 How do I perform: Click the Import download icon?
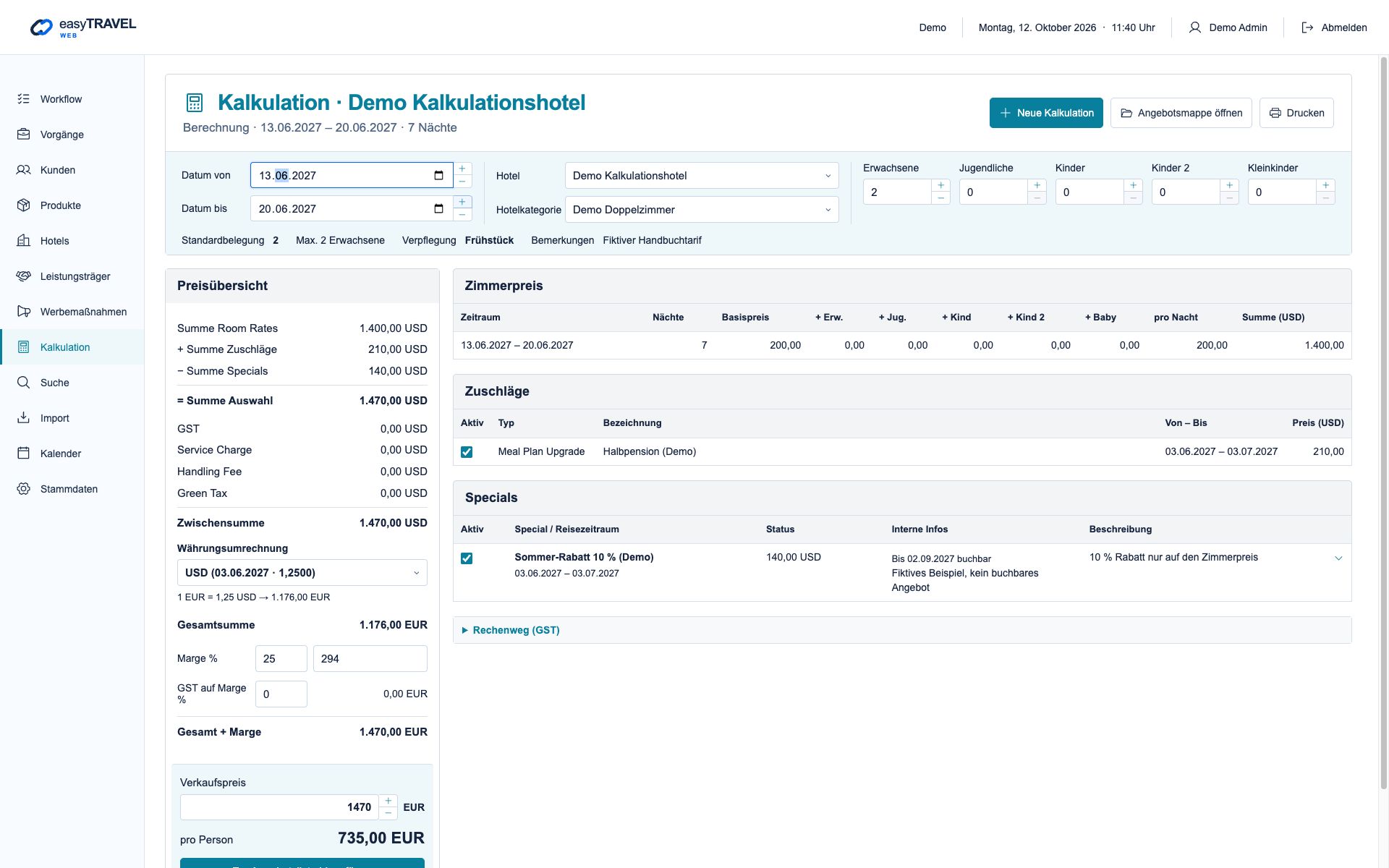24,418
